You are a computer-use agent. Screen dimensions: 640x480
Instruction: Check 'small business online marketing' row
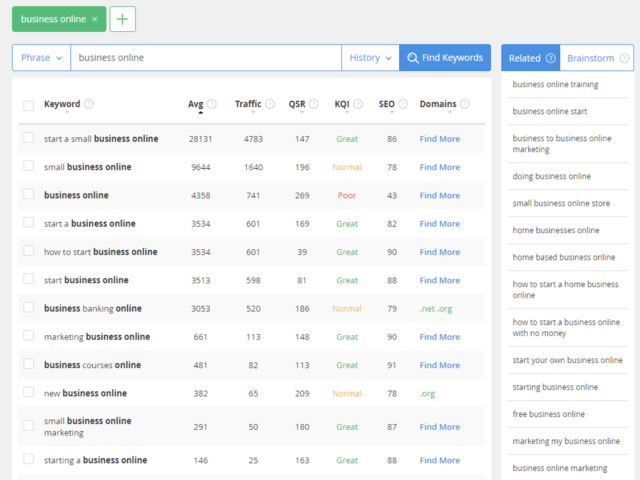point(29,425)
